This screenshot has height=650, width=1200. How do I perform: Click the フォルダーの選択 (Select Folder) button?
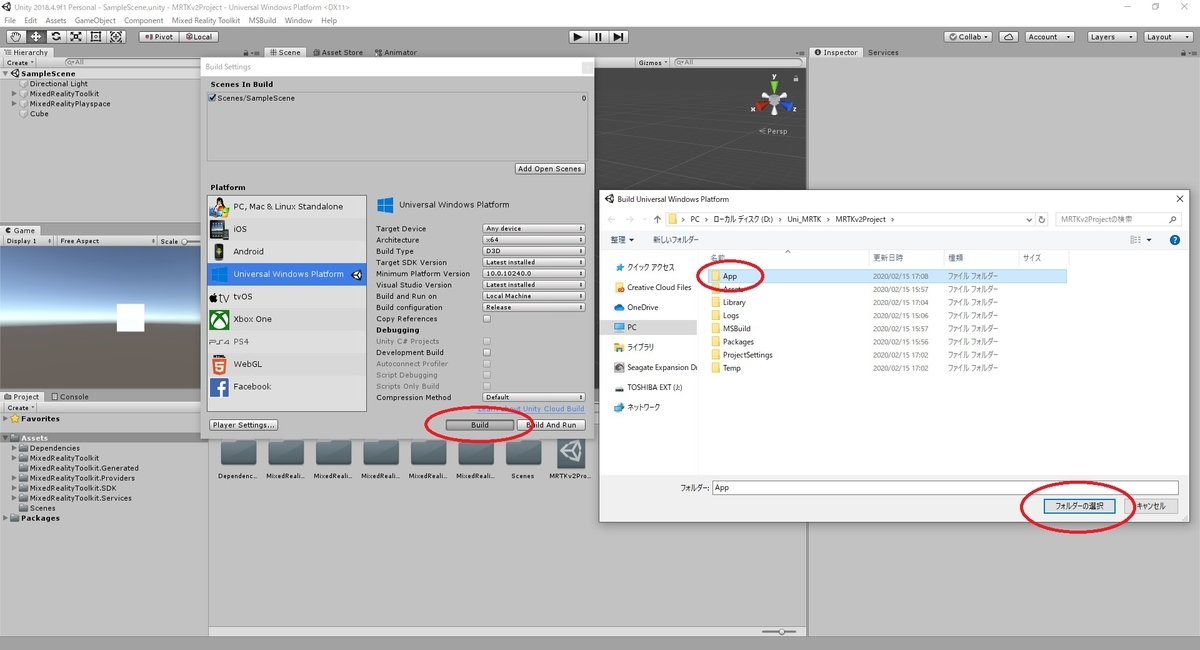(x=1079, y=506)
